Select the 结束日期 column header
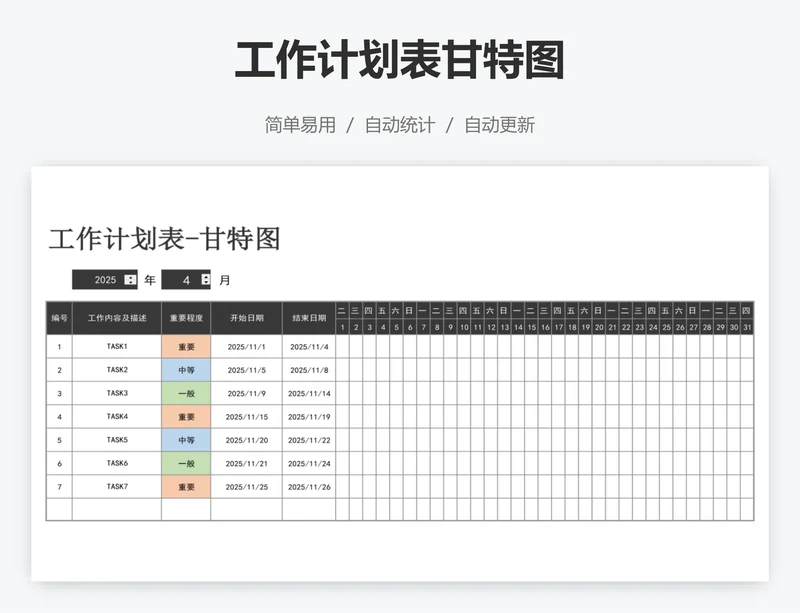Viewport: 800px width, 613px height. [306, 316]
